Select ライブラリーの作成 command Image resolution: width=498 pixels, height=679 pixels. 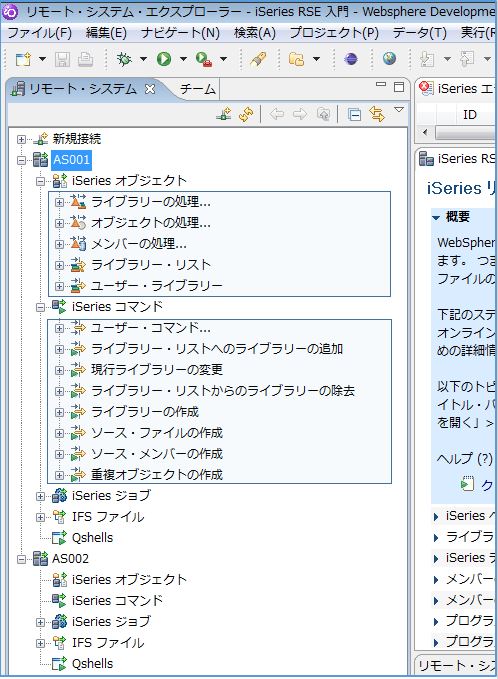point(145,411)
